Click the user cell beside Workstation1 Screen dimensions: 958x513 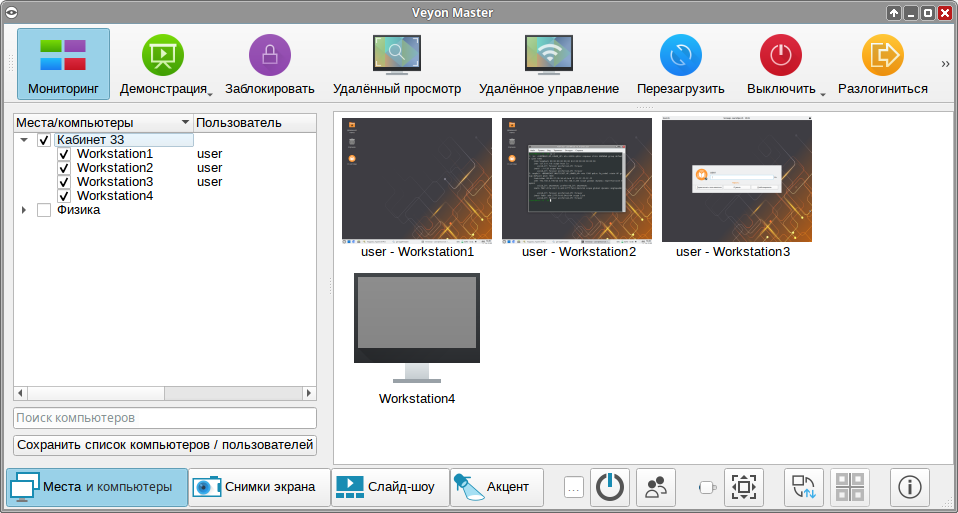click(x=210, y=154)
